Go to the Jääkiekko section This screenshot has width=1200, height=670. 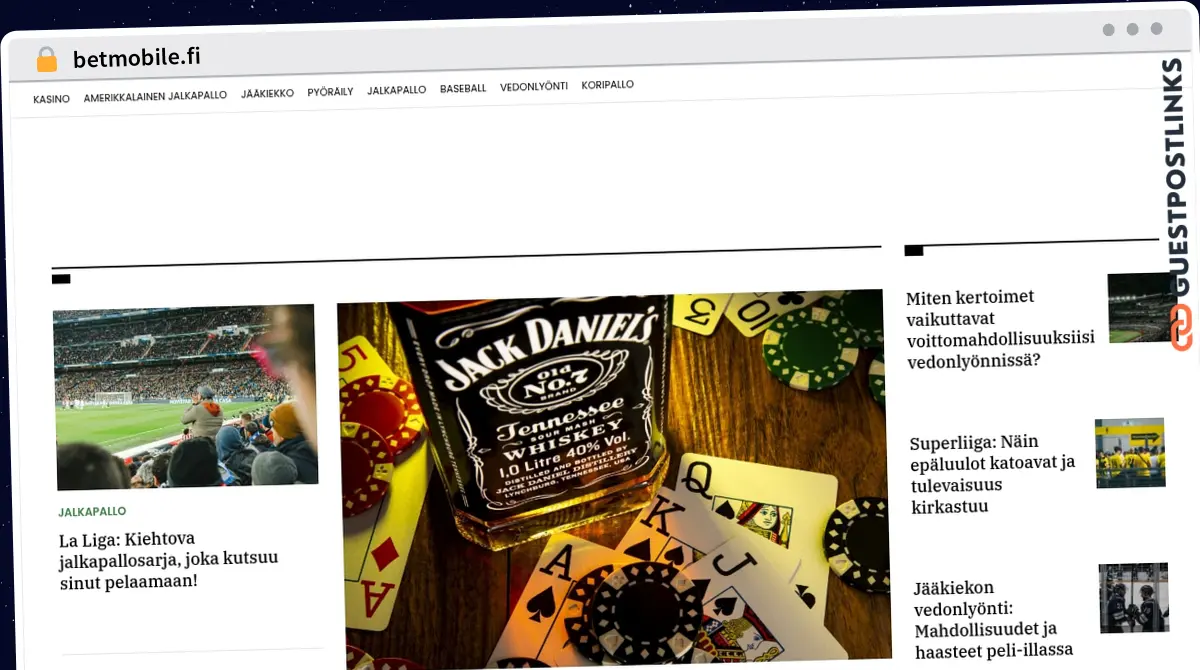click(x=267, y=93)
